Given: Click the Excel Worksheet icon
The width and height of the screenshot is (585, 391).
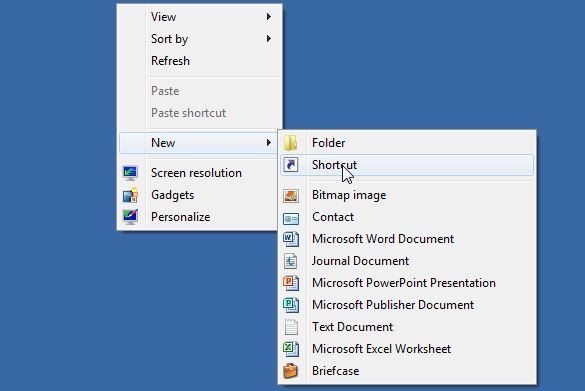Looking at the screenshot, I should 291,349.
